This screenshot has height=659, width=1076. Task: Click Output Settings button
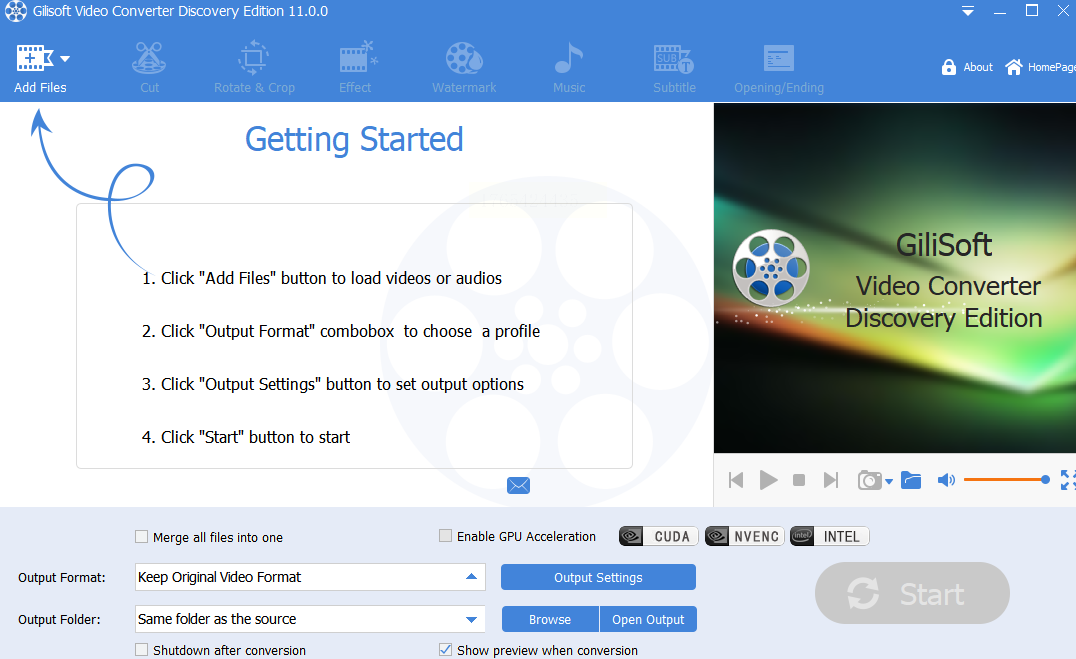point(598,577)
